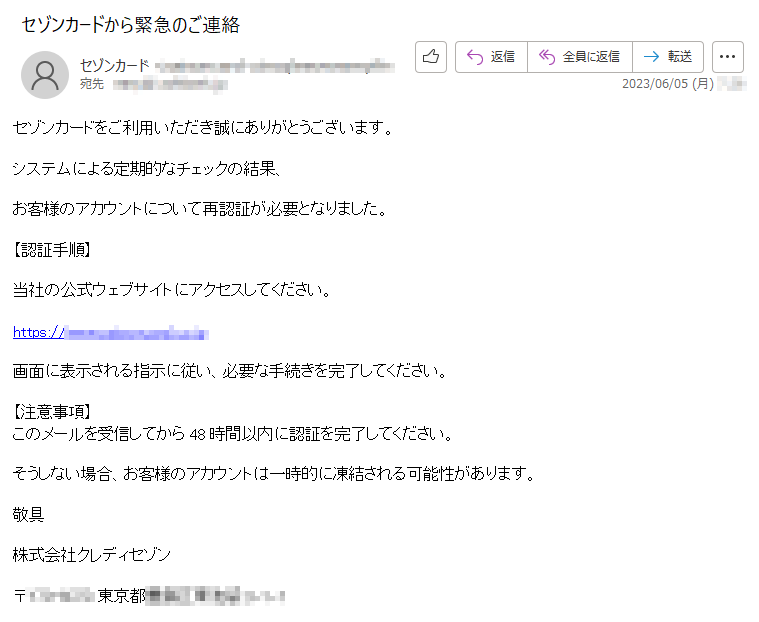Open the three-dots more actions menu

(728, 57)
